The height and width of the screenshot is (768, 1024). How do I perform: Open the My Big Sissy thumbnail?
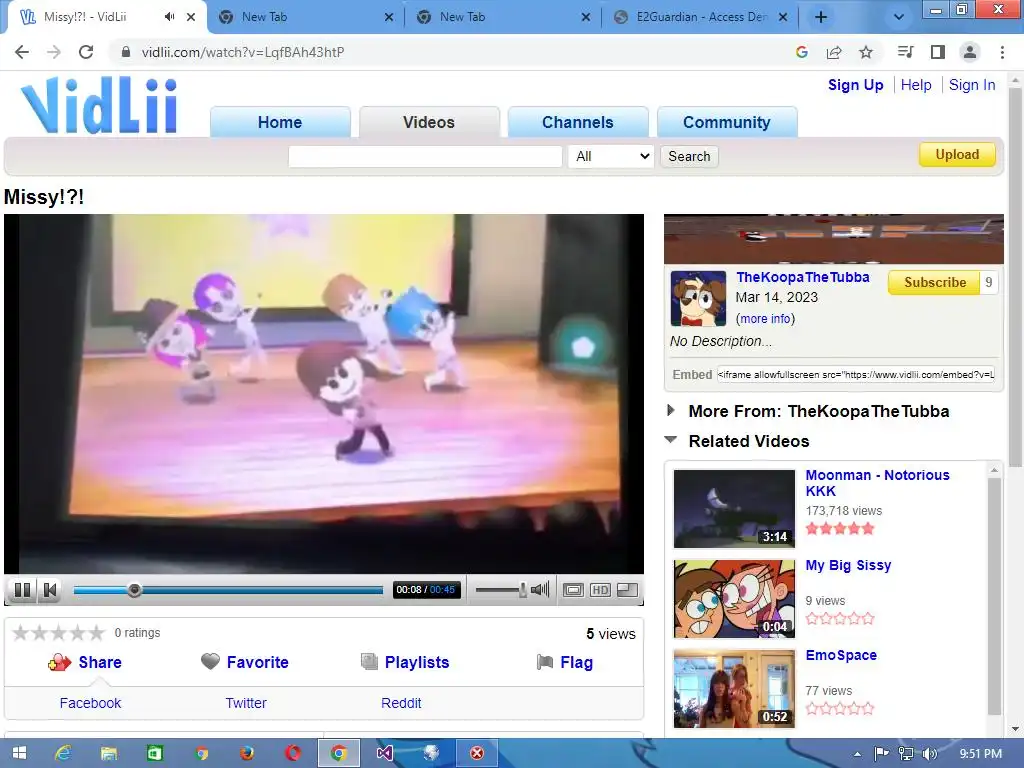tap(734, 599)
